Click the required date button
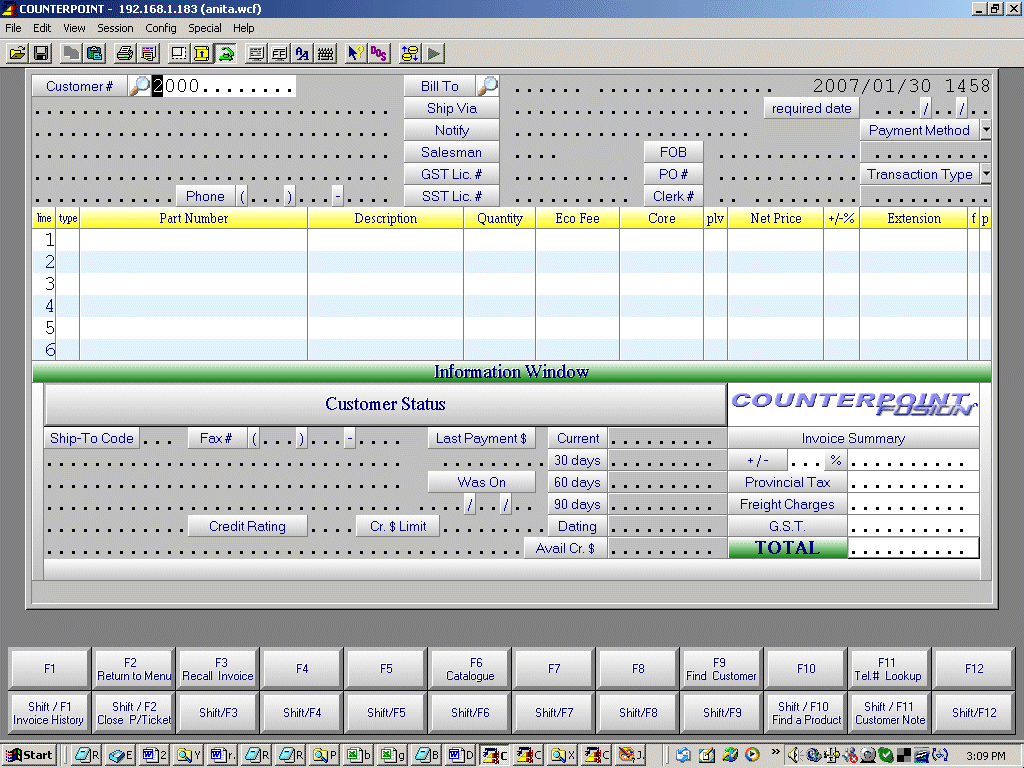This screenshot has height=768, width=1024. [811, 108]
